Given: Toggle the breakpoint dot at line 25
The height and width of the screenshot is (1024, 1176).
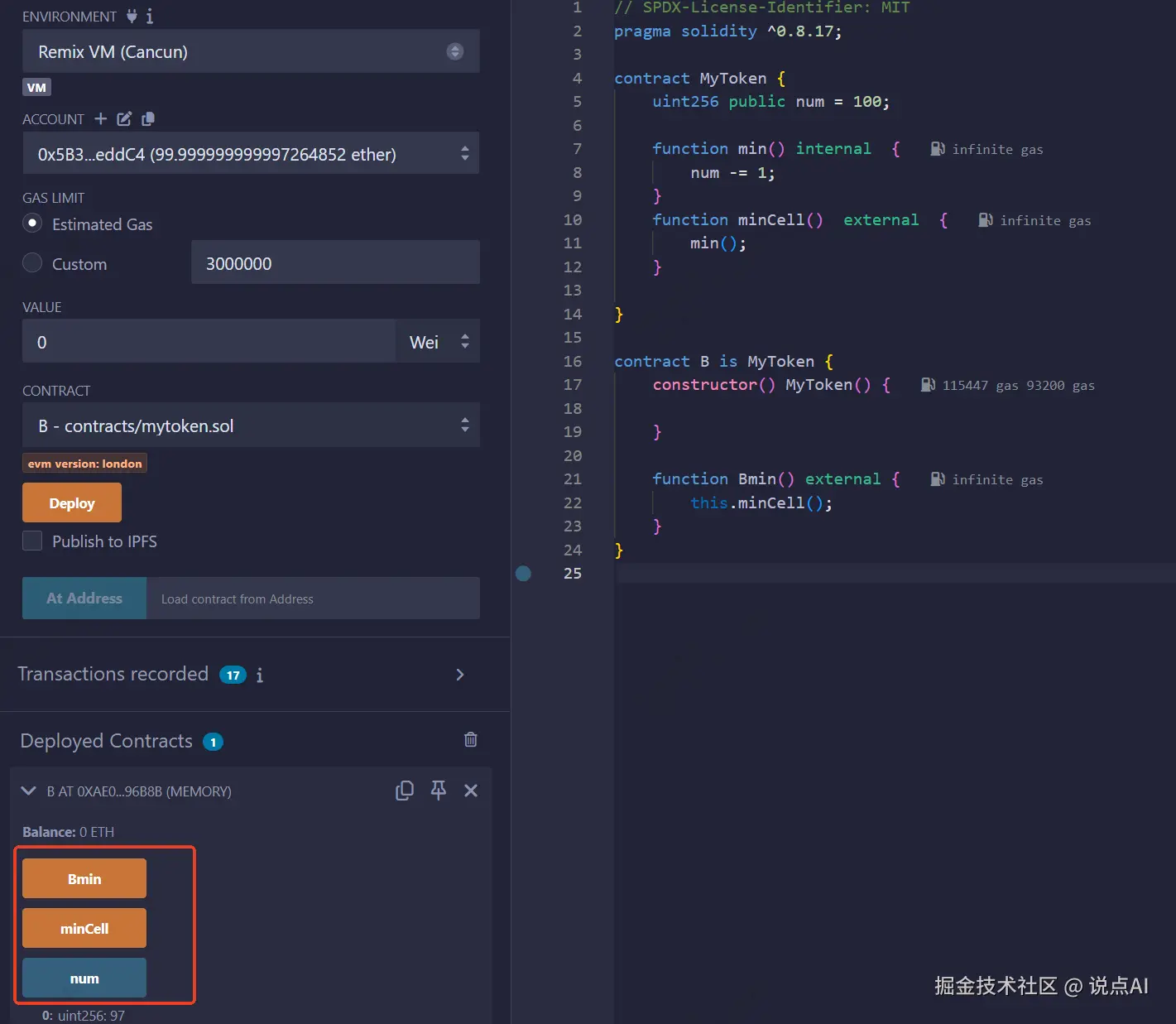Looking at the screenshot, I should tap(523, 574).
